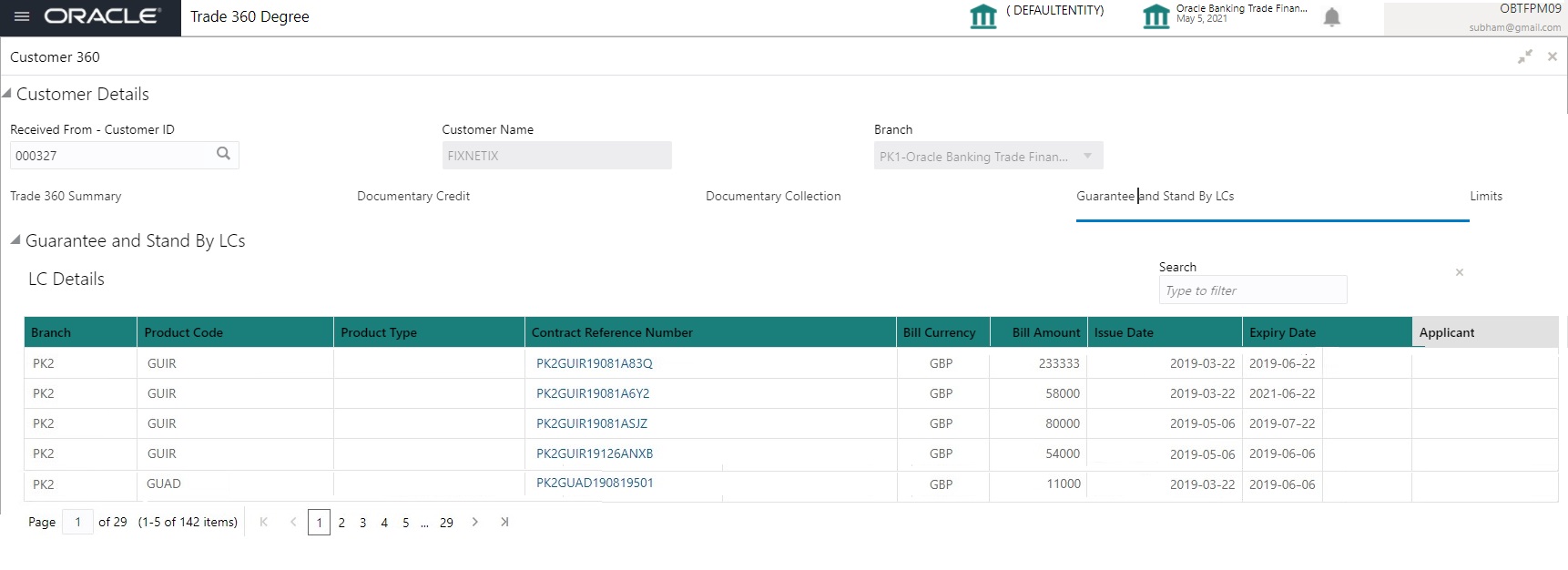Click the page number input box
Screen dimensions: 1568x570
[77, 522]
